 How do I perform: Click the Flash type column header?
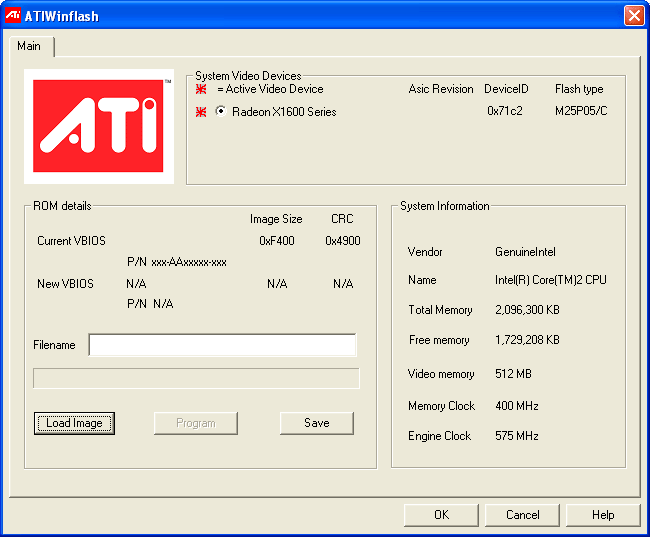pyautogui.click(x=579, y=90)
